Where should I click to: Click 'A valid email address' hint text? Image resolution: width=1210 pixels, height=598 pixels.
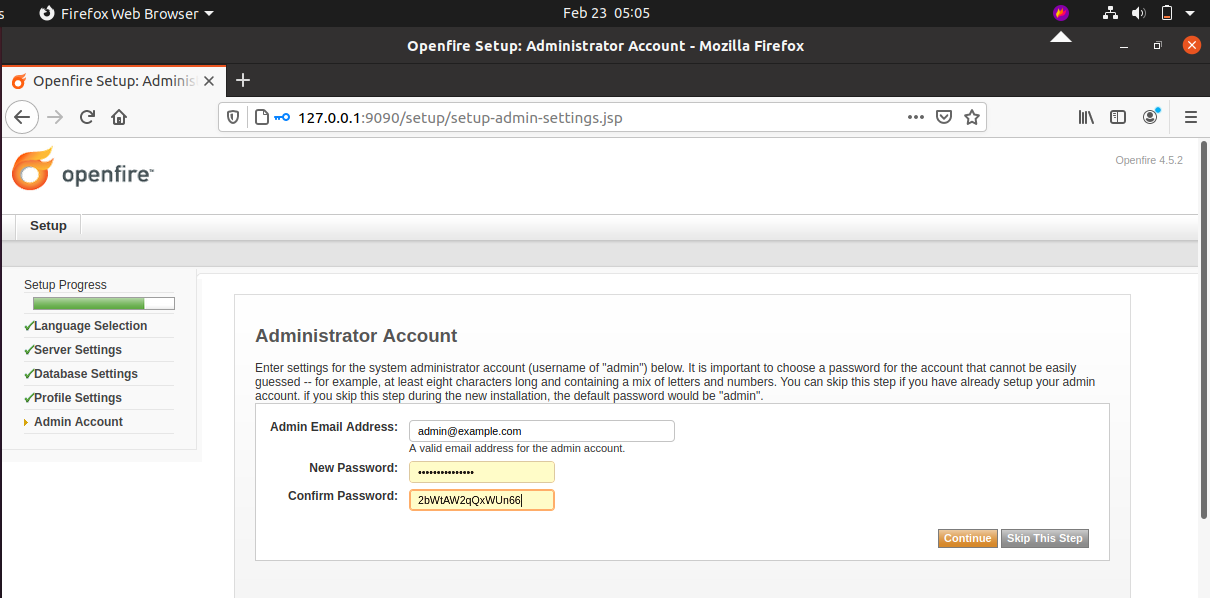coord(517,448)
